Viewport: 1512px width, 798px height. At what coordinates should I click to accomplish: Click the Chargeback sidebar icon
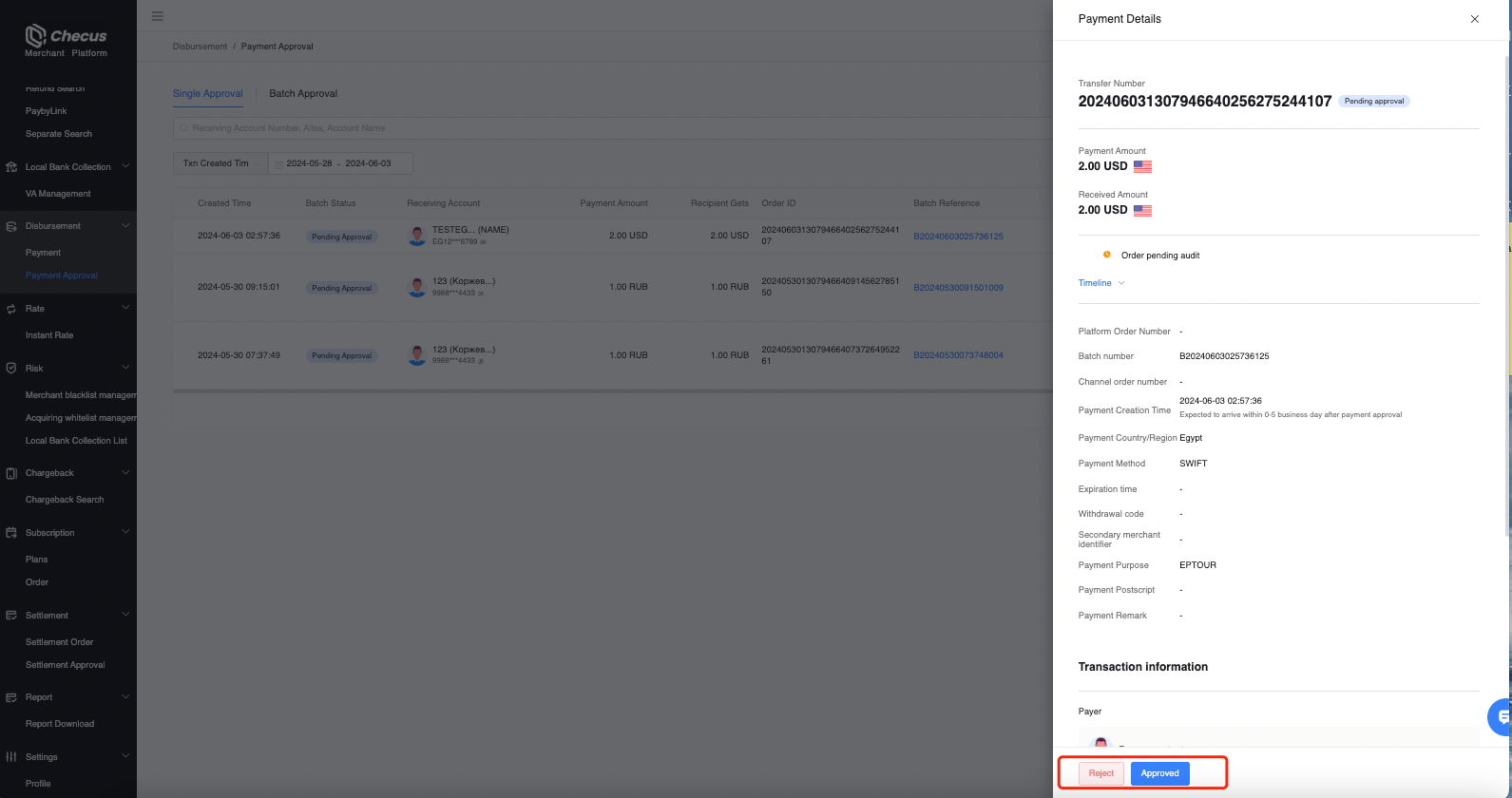11,473
